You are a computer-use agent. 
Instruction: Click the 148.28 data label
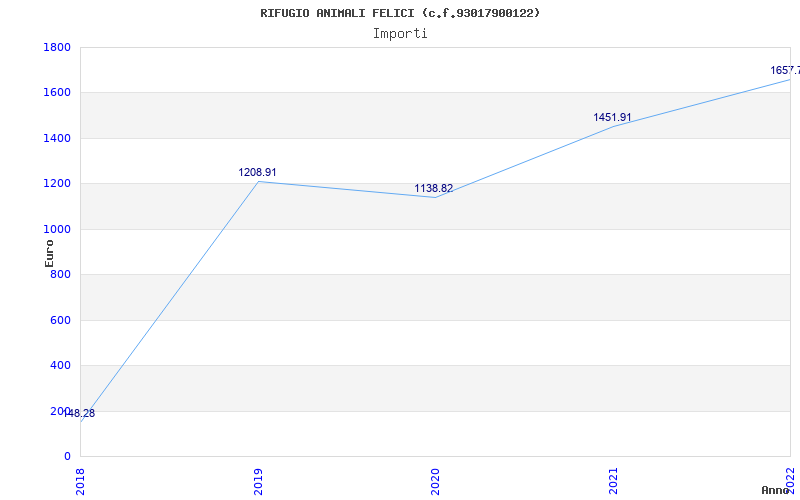(x=79, y=414)
